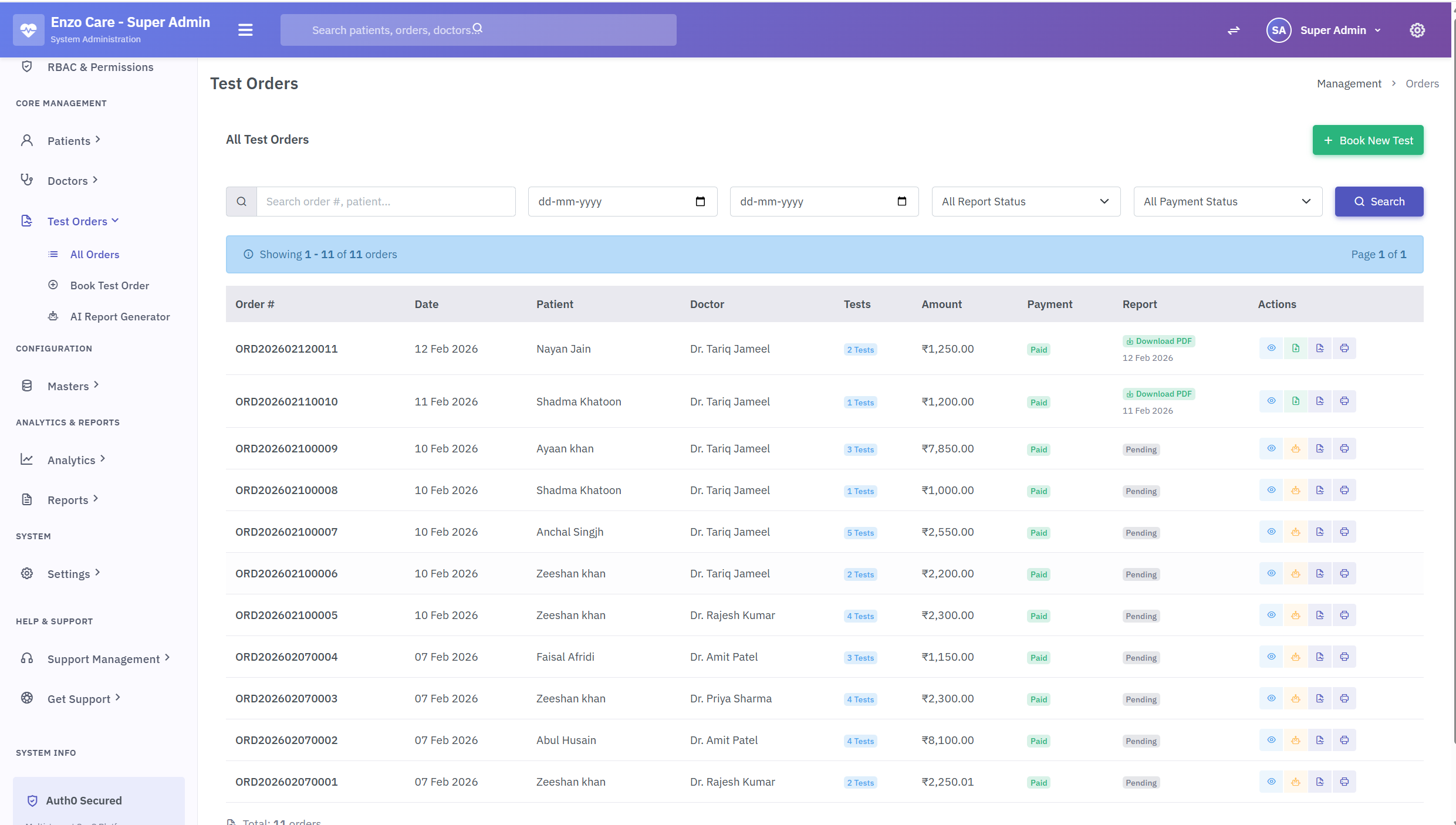Expand the All Payment Status selector
The height and width of the screenshot is (825, 1456).
(1228, 201)
